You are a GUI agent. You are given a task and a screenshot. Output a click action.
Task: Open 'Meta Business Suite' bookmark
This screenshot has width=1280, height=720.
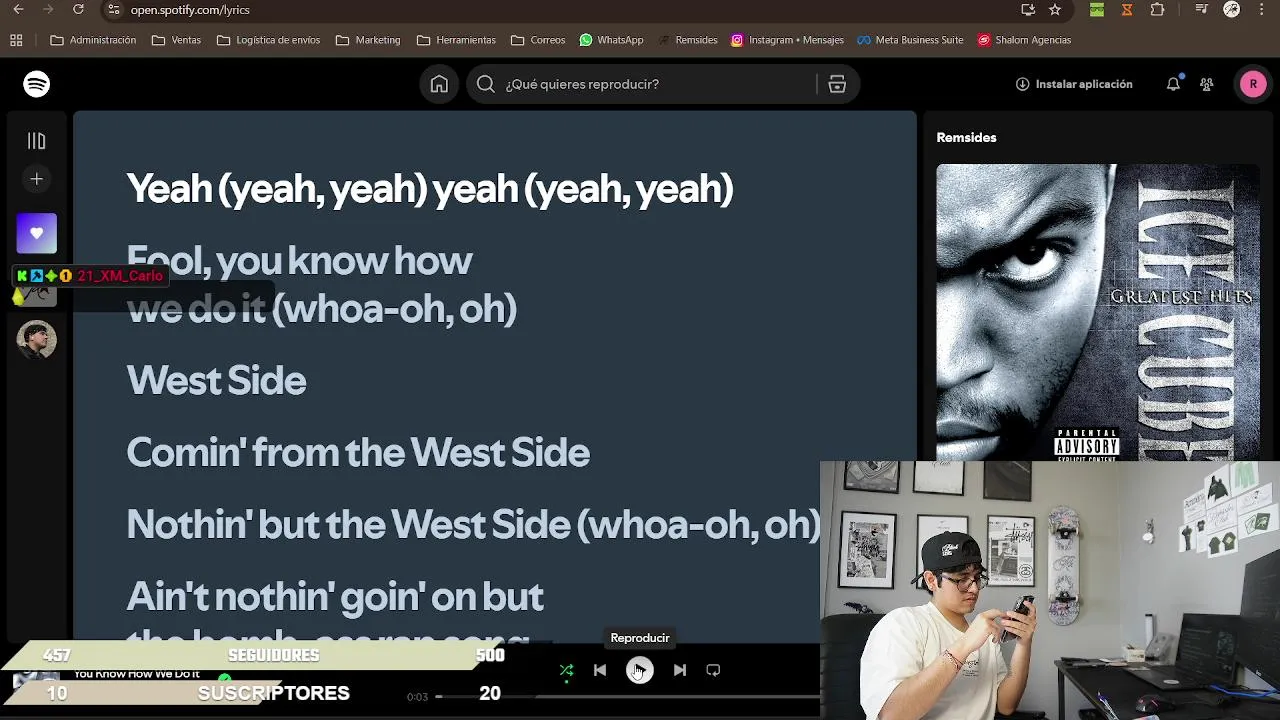[910, 40]
